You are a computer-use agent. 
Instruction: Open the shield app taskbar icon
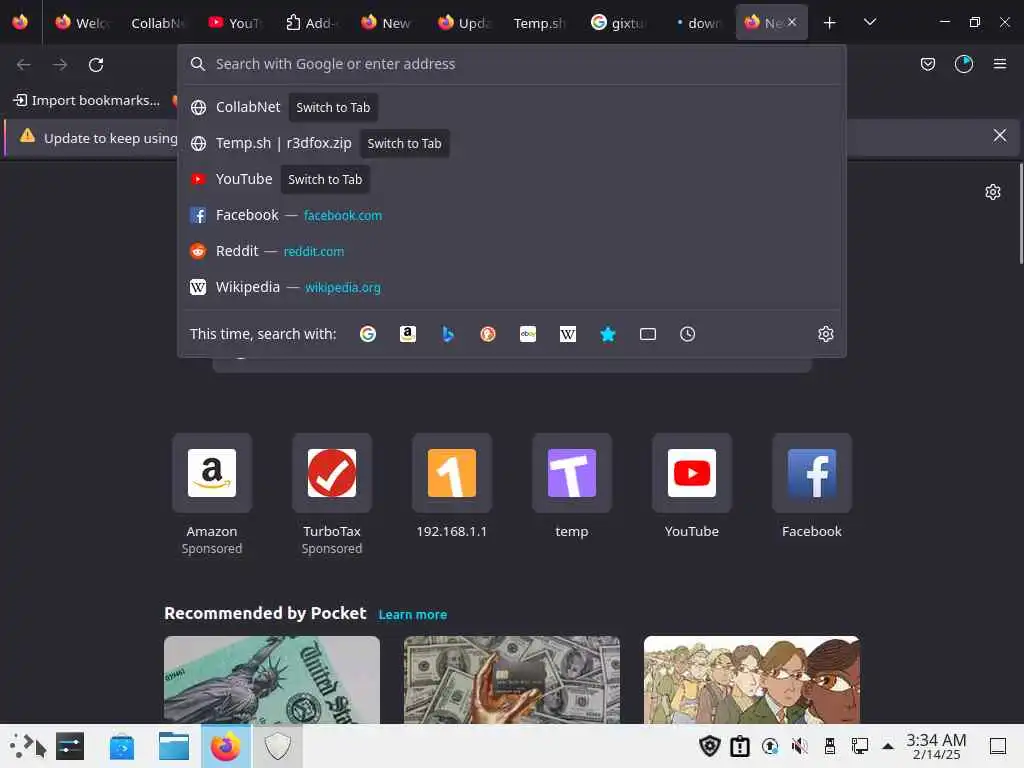pos(278,746)
